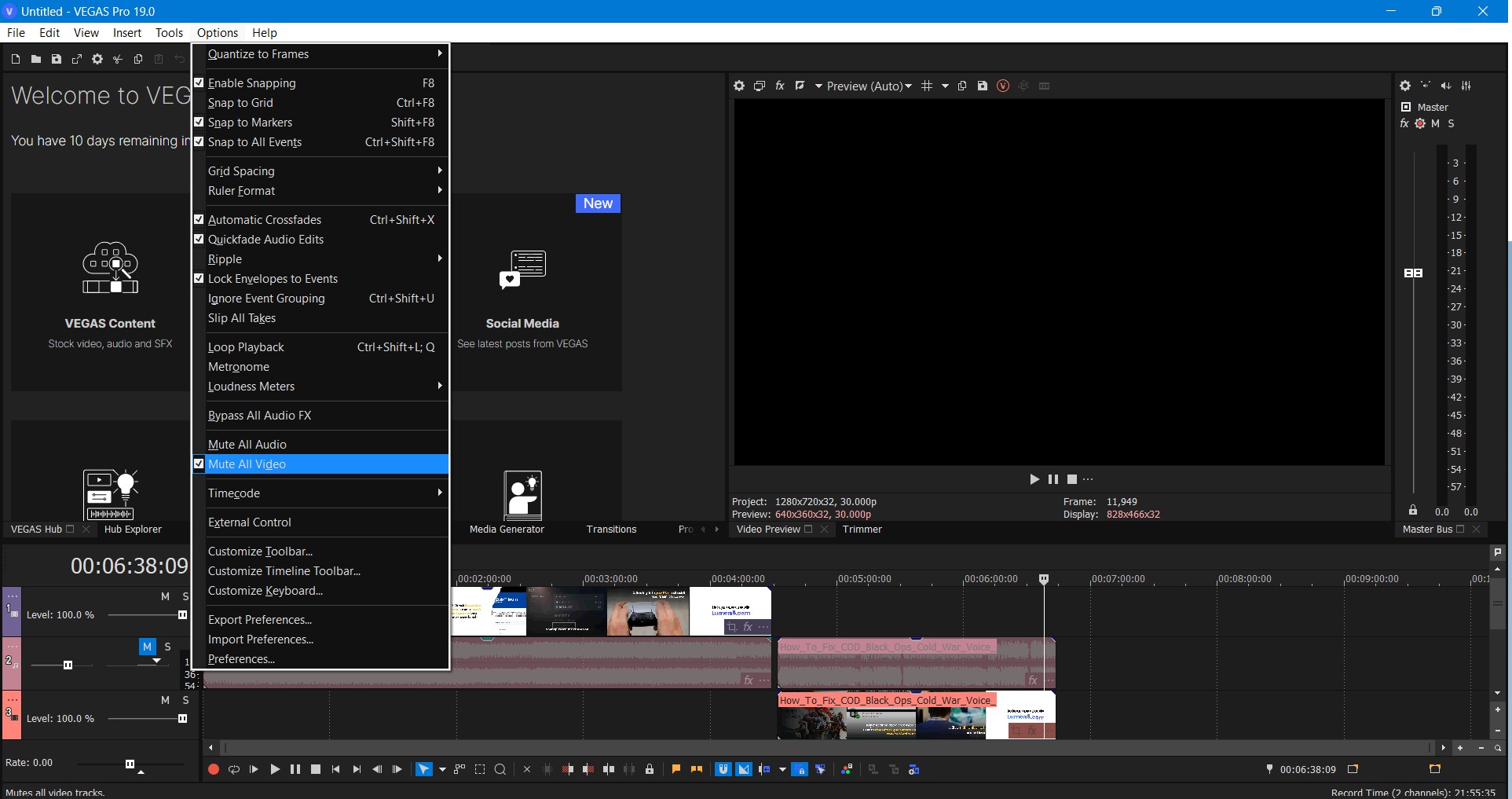Toggle auto crossfades icon in timeline toolbar
Screen dimensions: 1512x799
pos(744,769)
